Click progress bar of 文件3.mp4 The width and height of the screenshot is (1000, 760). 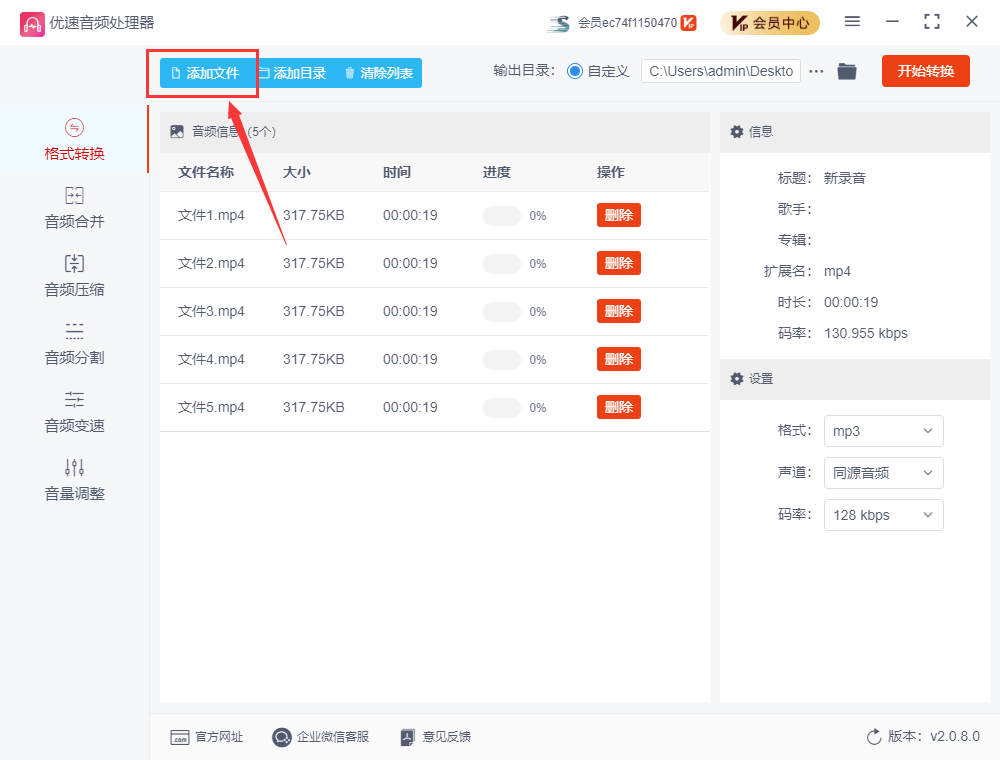pos(502,312)
